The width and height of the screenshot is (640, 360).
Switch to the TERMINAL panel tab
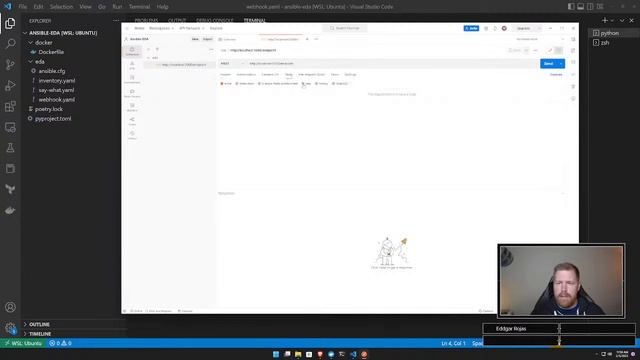[x=254, y=20]
